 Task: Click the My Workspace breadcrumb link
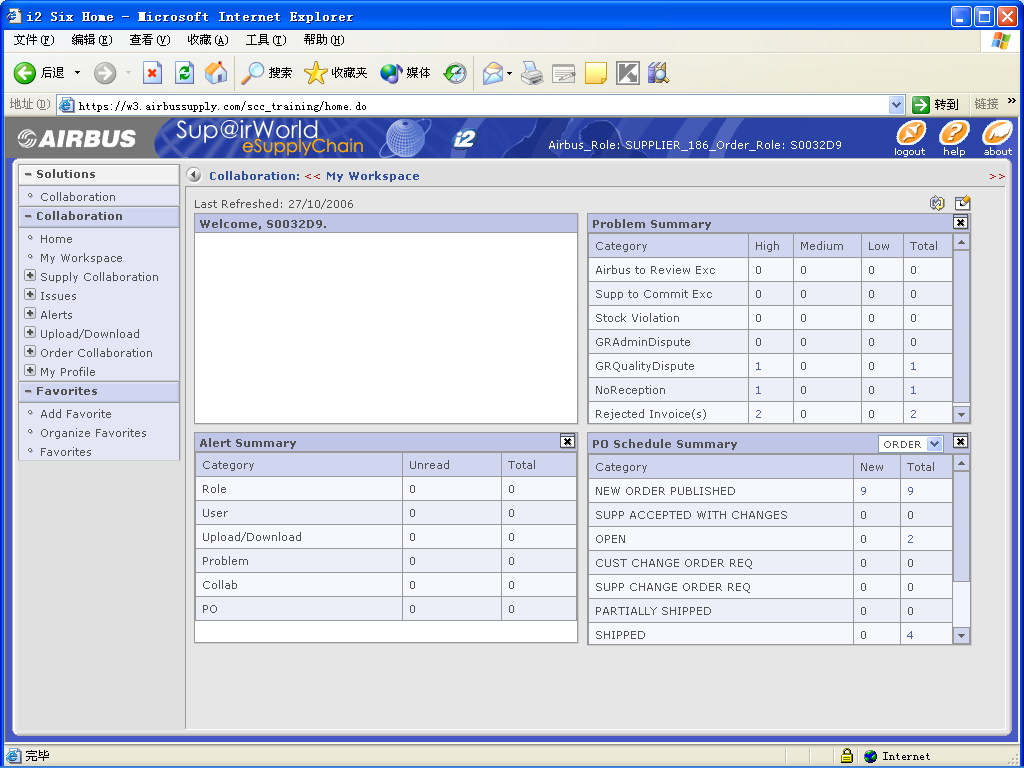pos(372,176)
